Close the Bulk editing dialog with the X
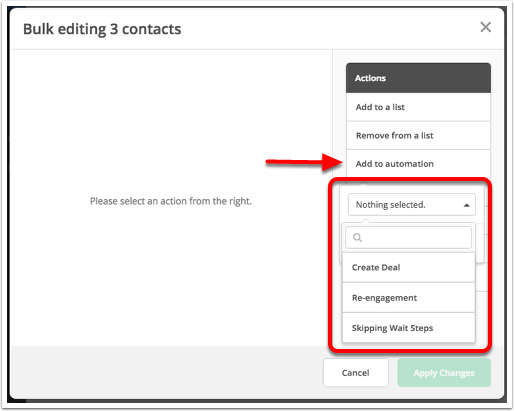The width and height of the screenshot is (514, 411). [485, 27]
